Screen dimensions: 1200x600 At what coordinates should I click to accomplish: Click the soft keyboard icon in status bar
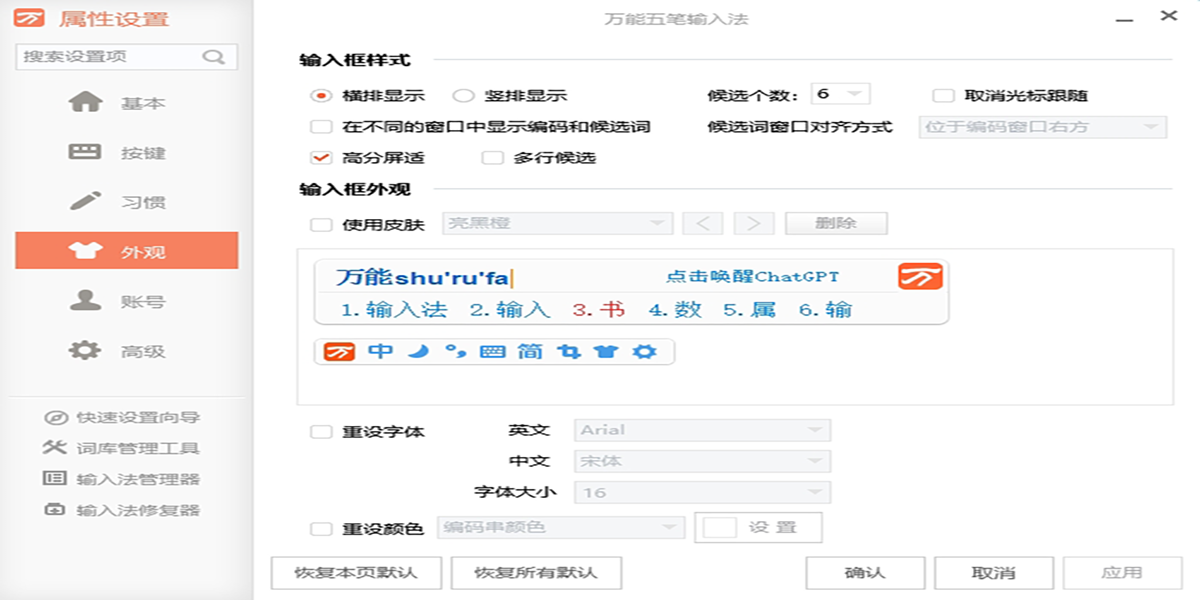coord(493,352)
